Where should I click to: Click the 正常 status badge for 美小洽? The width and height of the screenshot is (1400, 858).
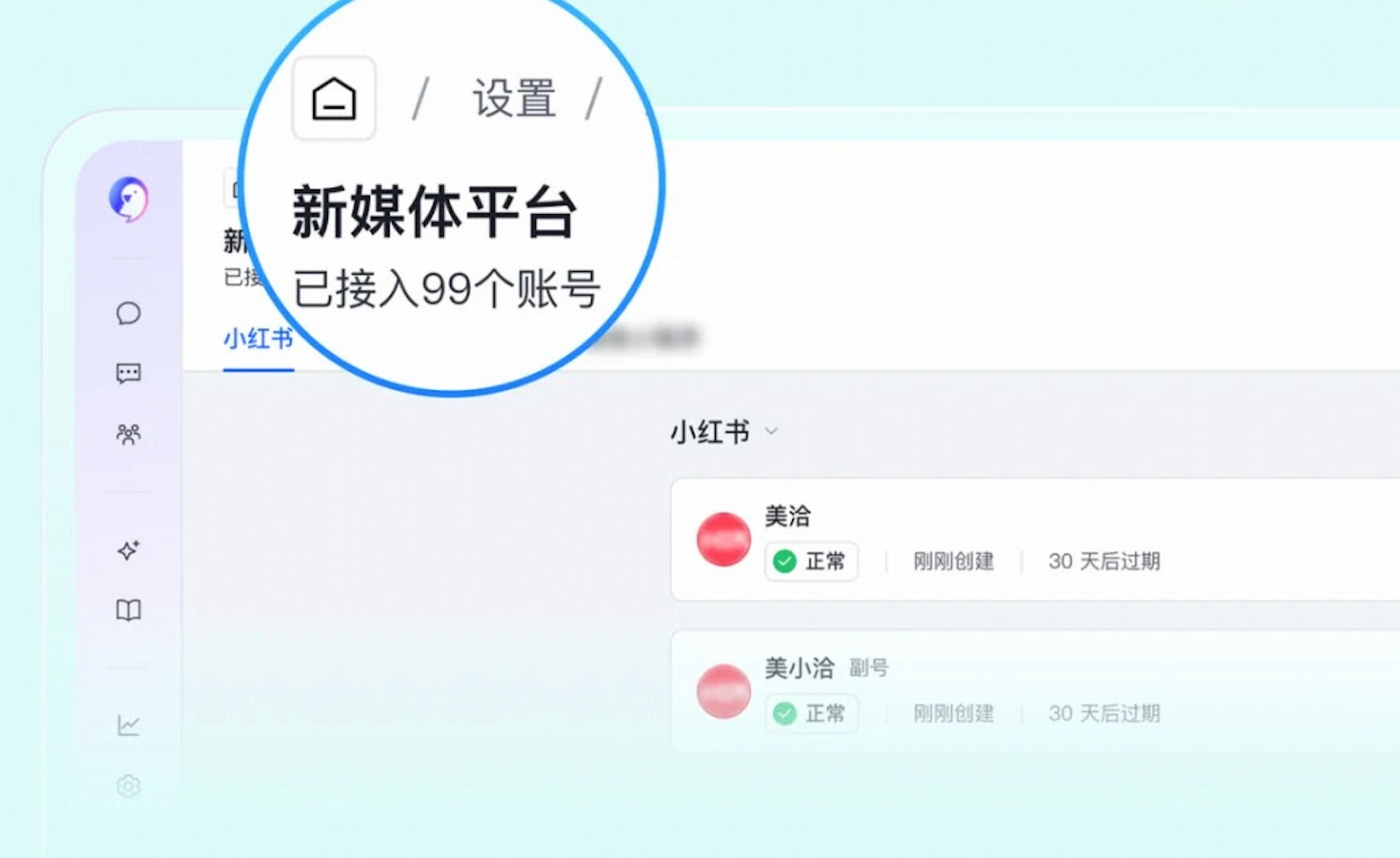pyautogui.click(x=811, y=713)
